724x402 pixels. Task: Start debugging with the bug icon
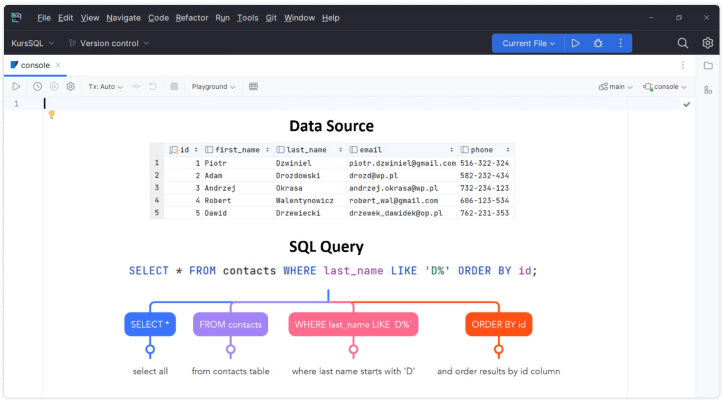point(598,43)
